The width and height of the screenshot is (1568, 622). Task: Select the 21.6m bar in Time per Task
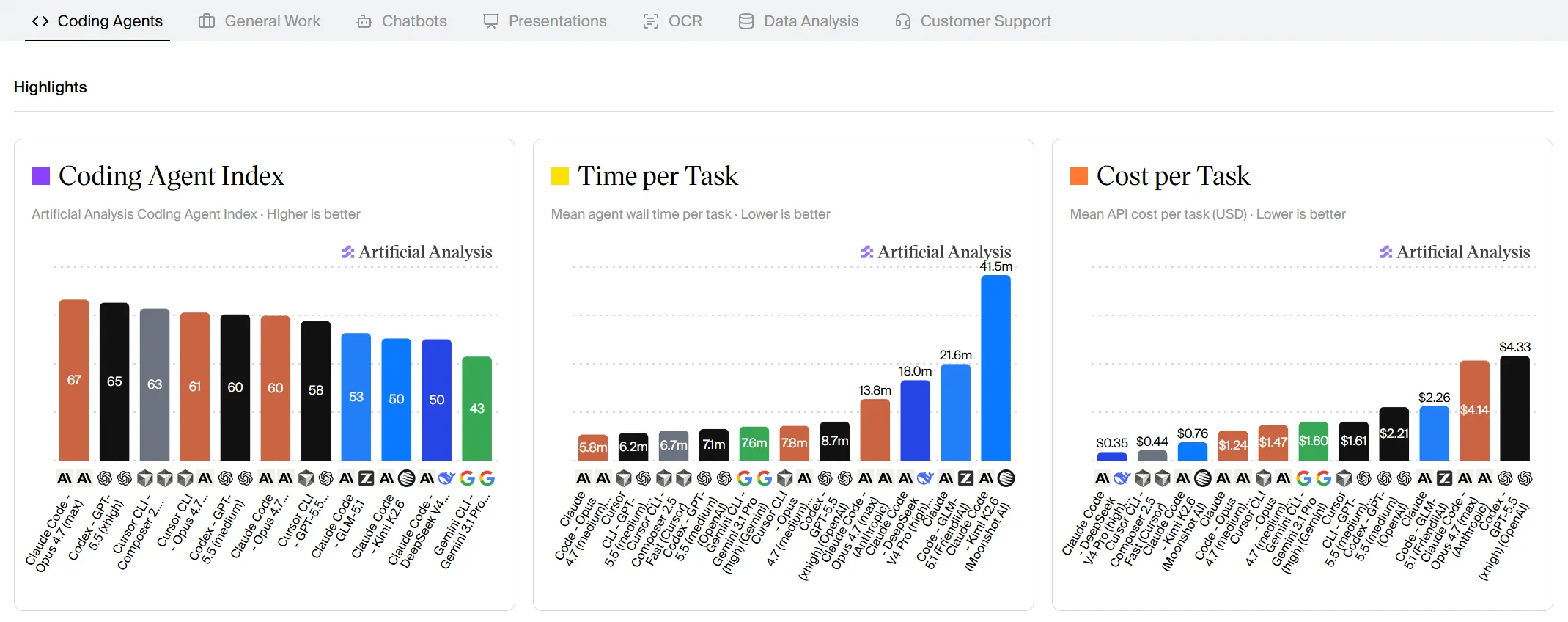pos(956,412)
